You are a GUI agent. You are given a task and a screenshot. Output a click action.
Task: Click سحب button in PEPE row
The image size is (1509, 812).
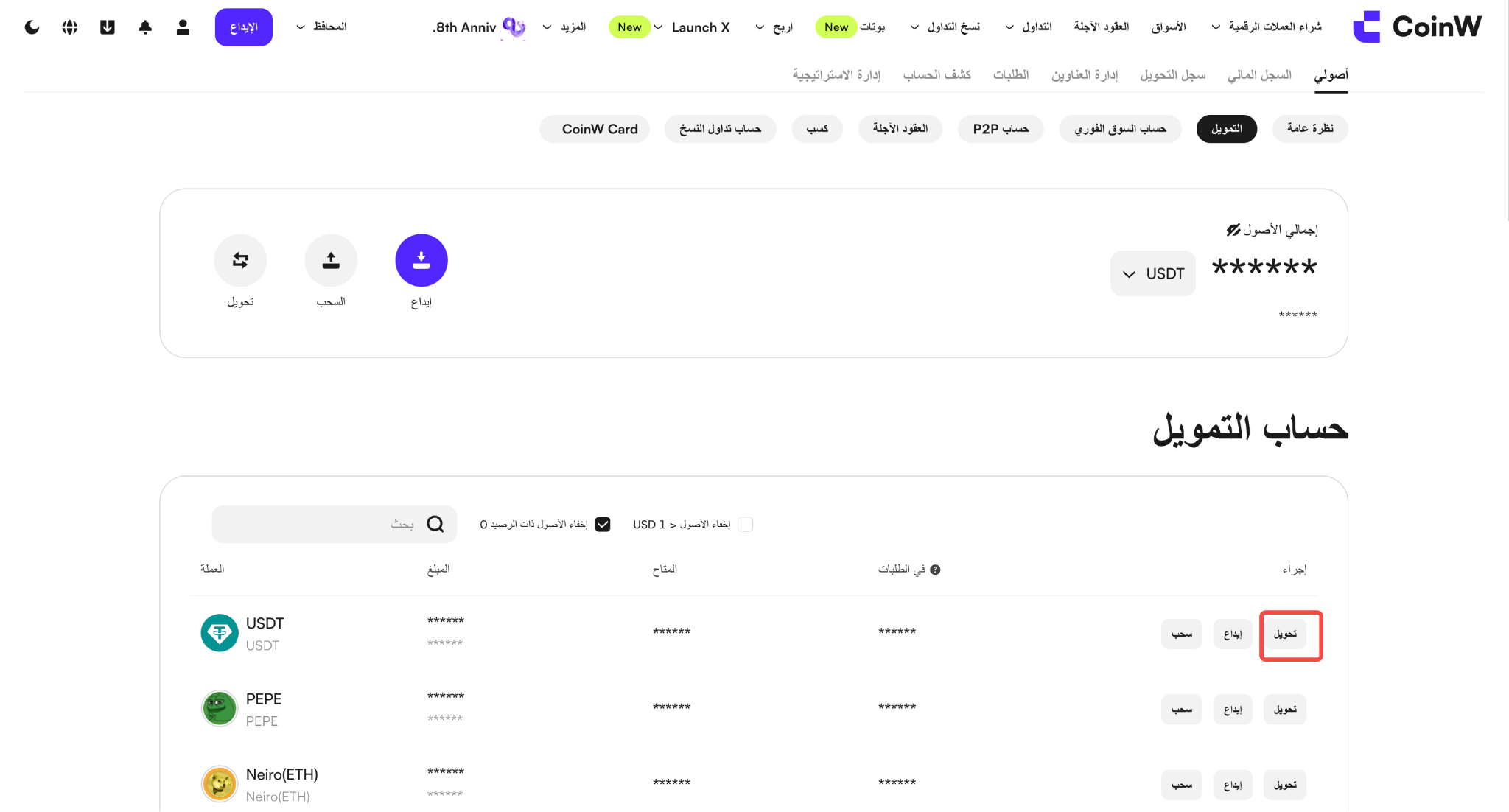point(1182,710)
